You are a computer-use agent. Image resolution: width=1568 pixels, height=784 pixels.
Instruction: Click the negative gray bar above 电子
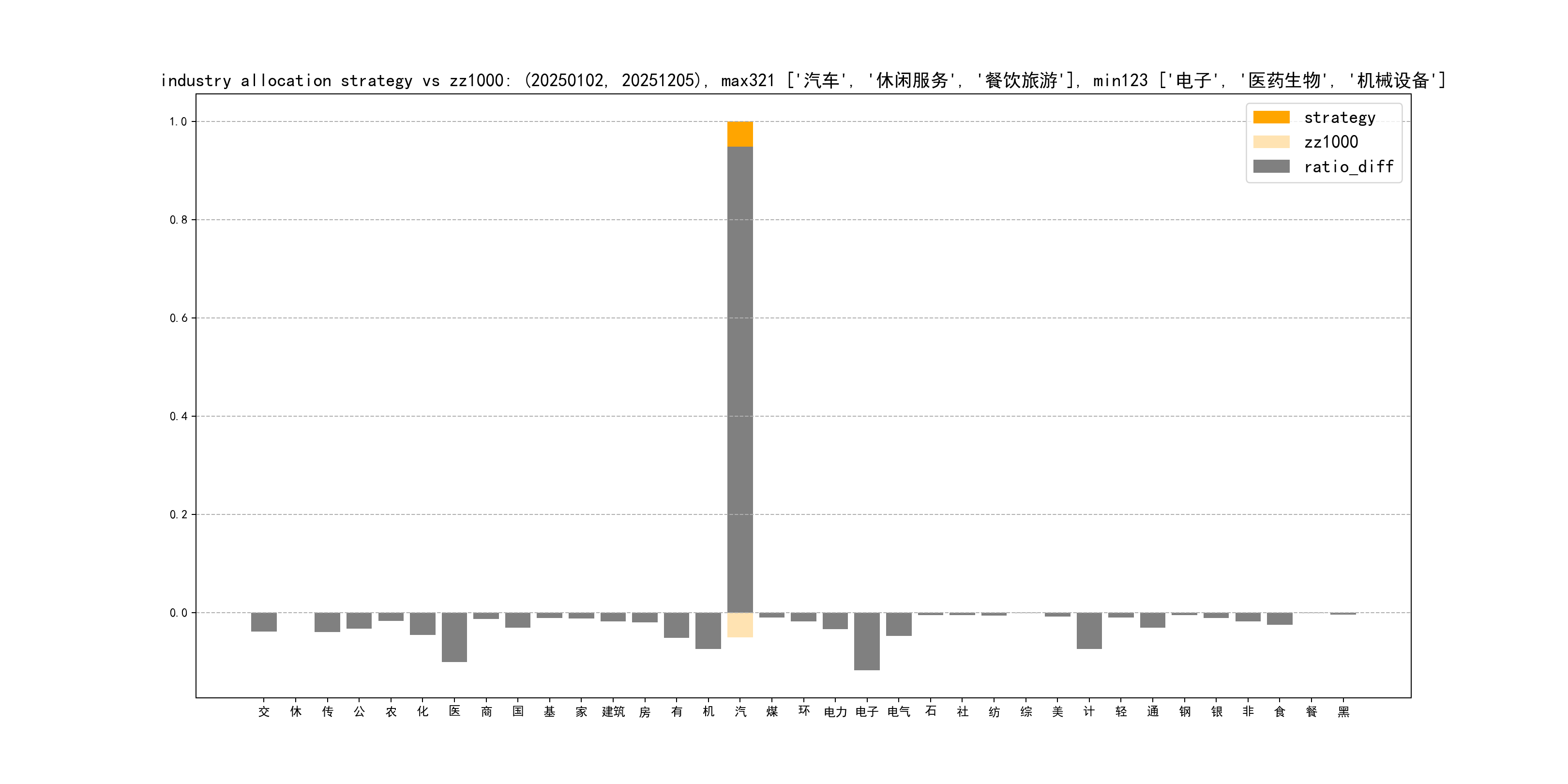click(x=866, y=641)
